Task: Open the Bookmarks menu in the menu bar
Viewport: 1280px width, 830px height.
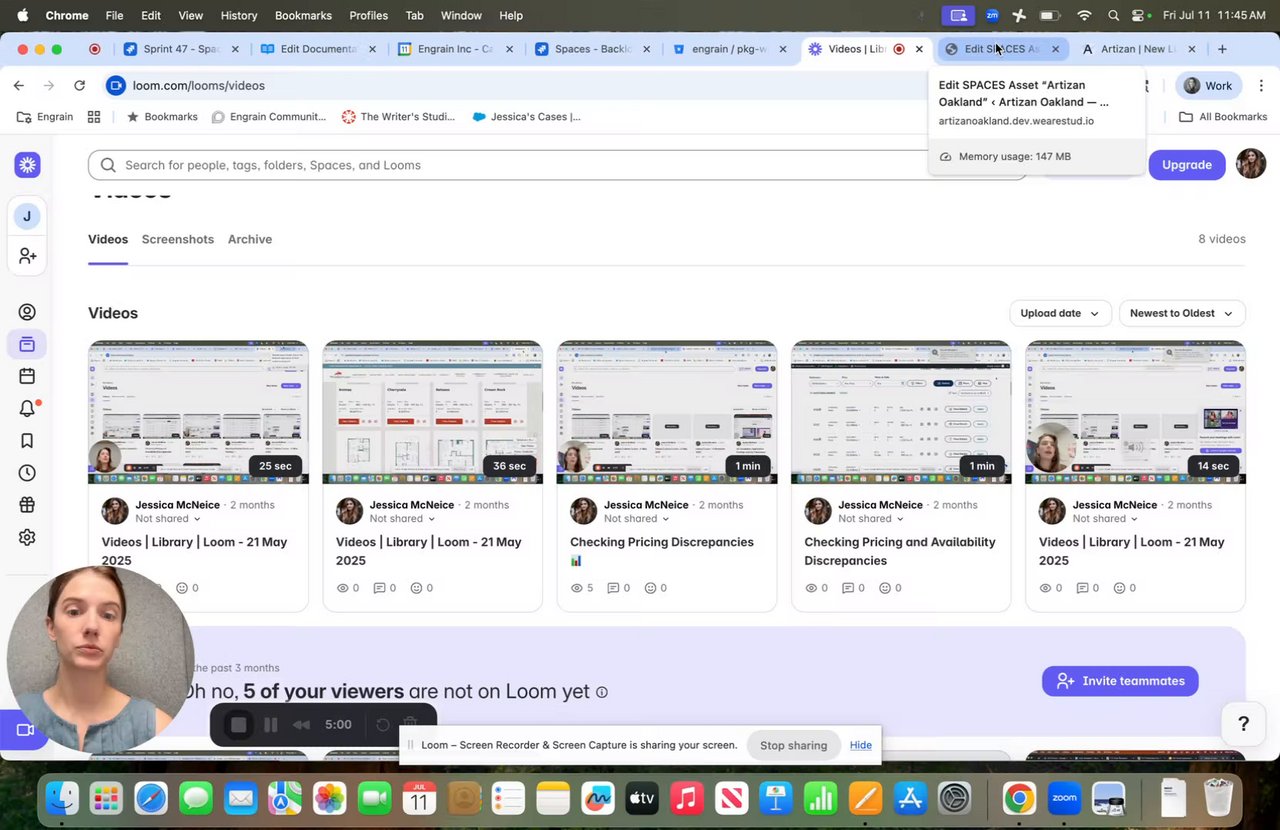Action: pyautogui.click(x=303, y=15)
